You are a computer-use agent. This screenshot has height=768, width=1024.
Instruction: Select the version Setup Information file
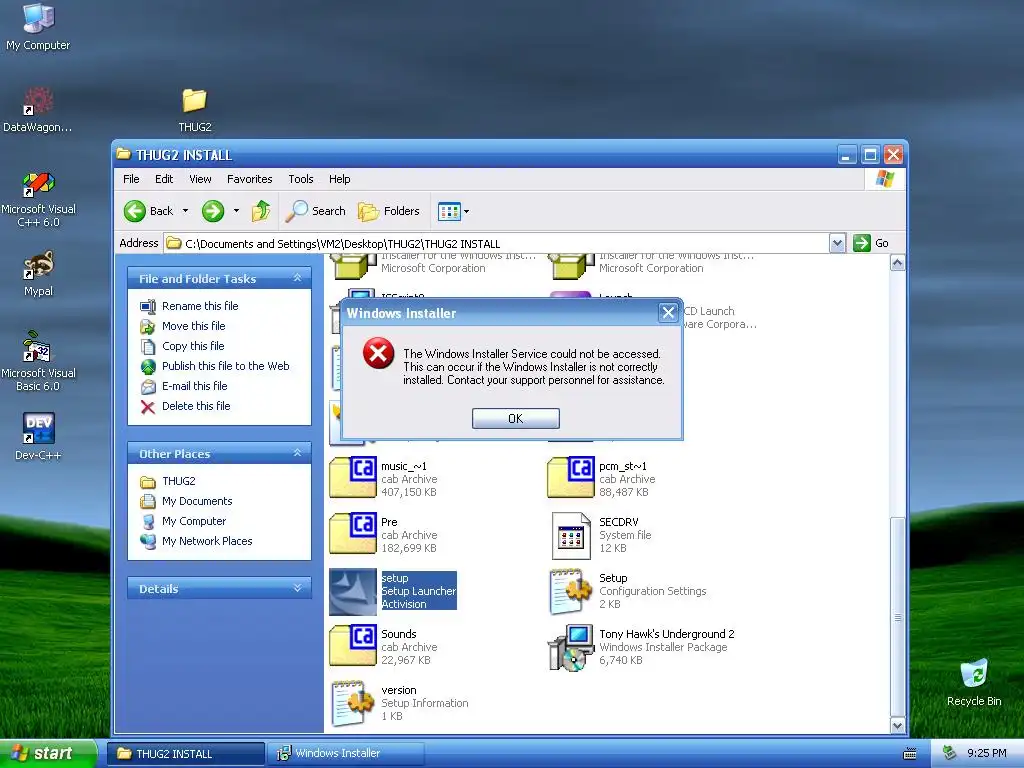[x=400, y=703]
